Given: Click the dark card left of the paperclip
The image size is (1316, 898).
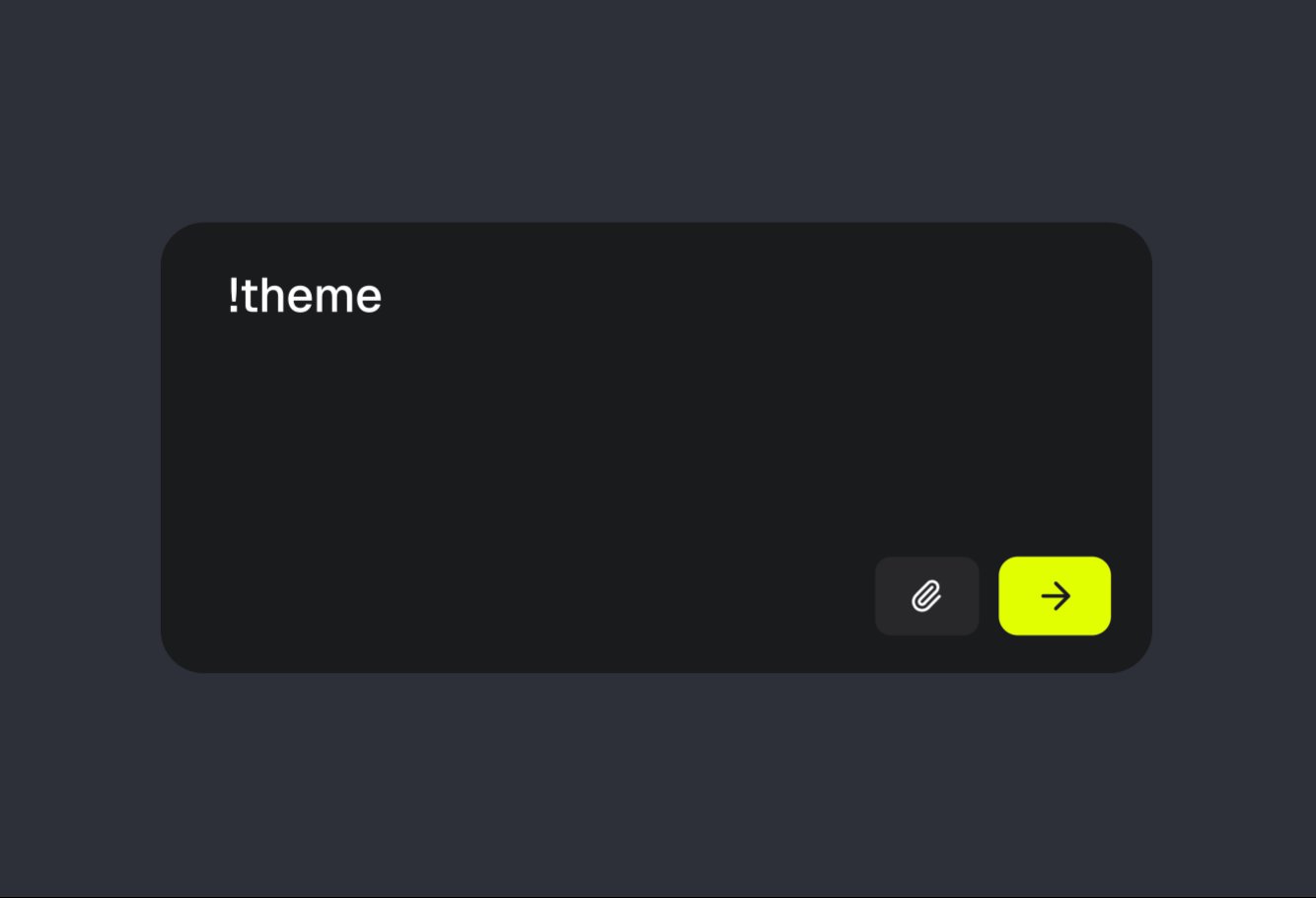Looking at the screenshot, I should click(592, 596).
